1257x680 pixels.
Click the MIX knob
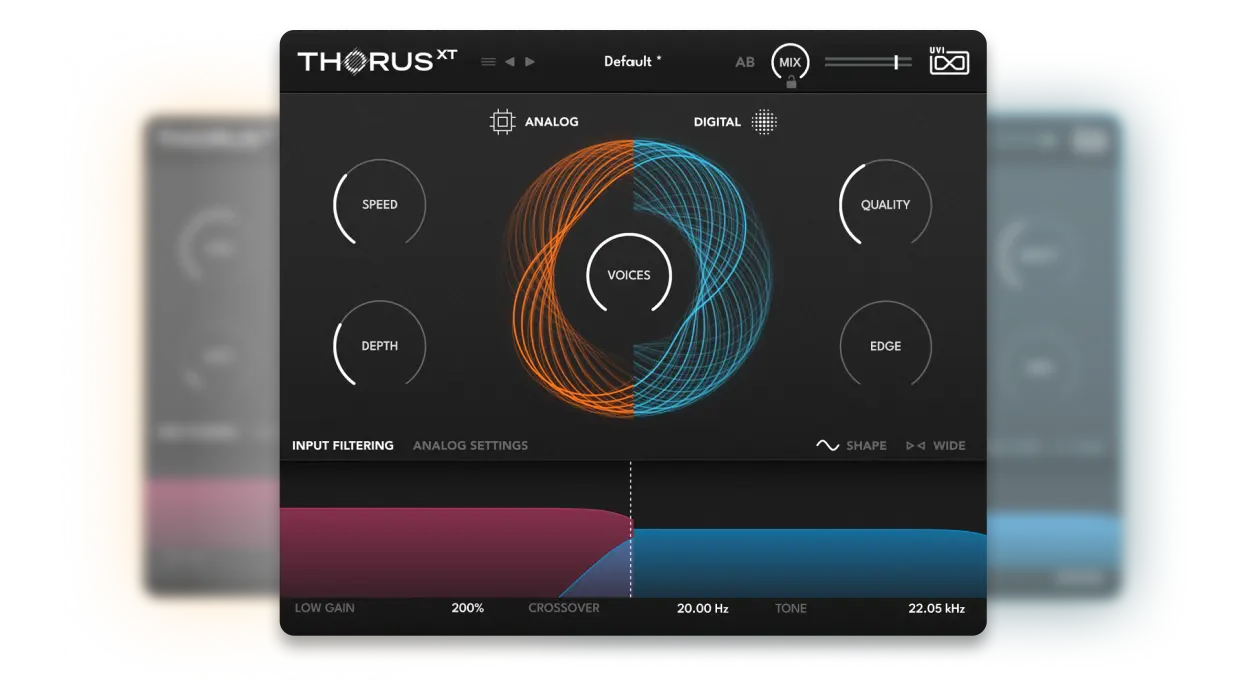coord(790,62)
